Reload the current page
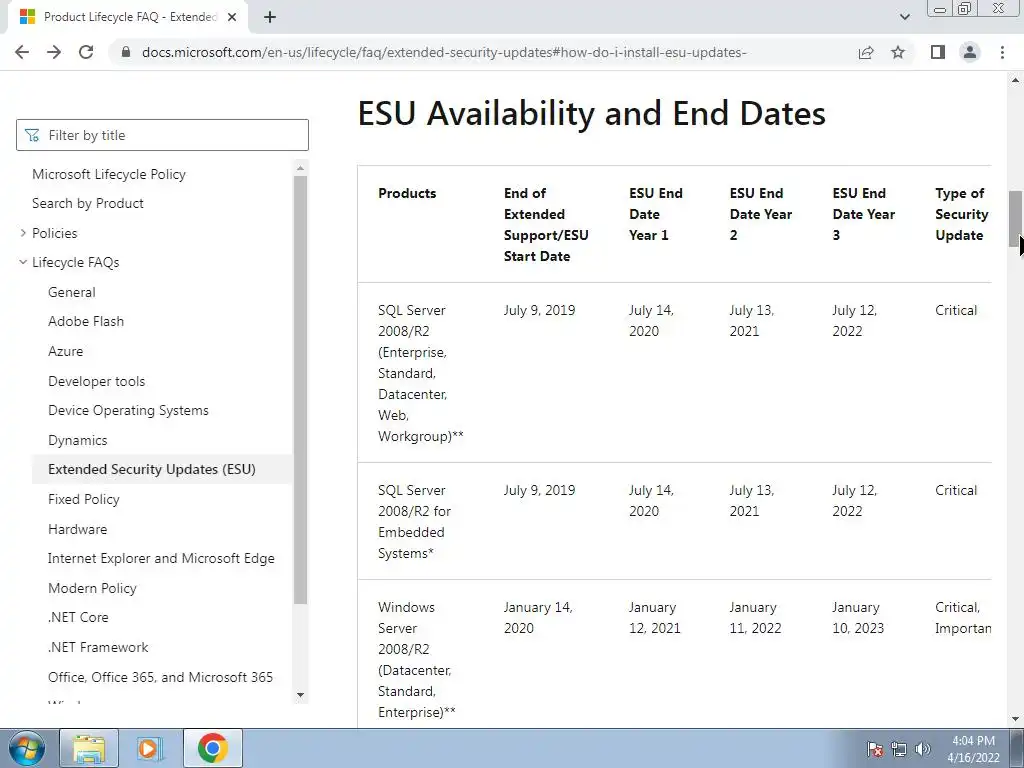The image size is (1024, 768). [x=86, y=52]
